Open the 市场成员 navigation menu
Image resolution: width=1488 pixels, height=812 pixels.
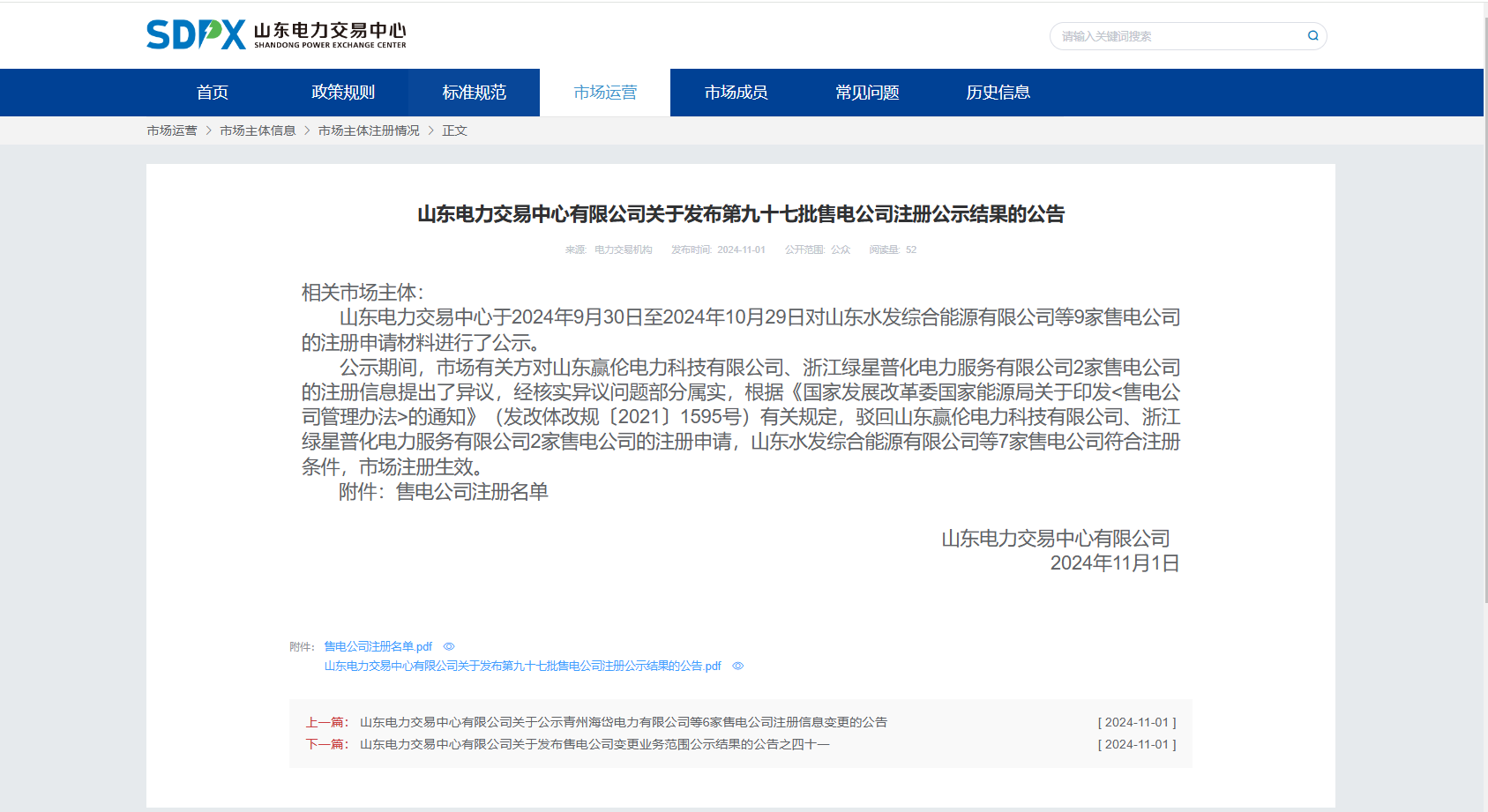pos(736,92)
